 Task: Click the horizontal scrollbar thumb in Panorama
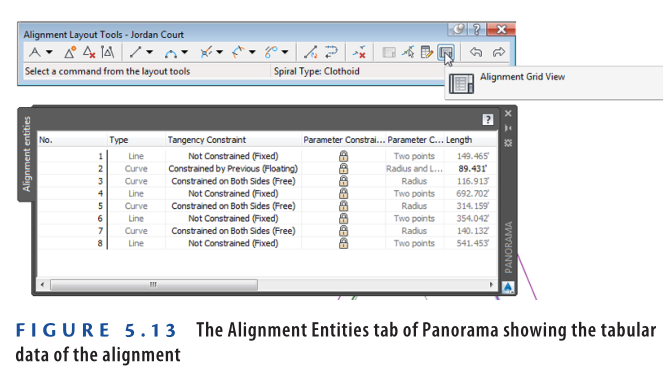pyautogui.click(x=154, y=285)
